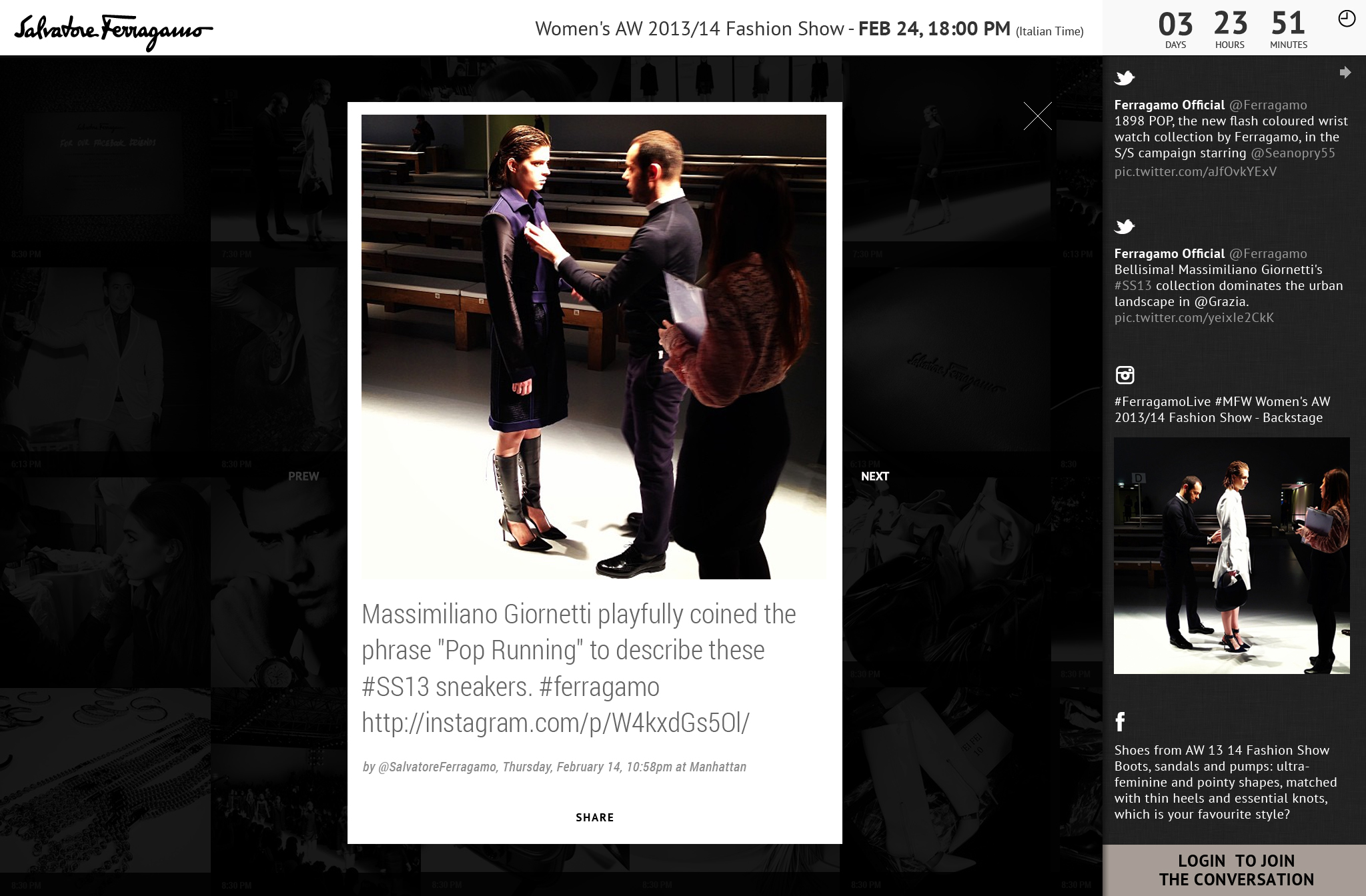Open the backstage Instagram photo in the sidebar
The width and height of the screenshot is (1366, 896).
[1231, 555]
